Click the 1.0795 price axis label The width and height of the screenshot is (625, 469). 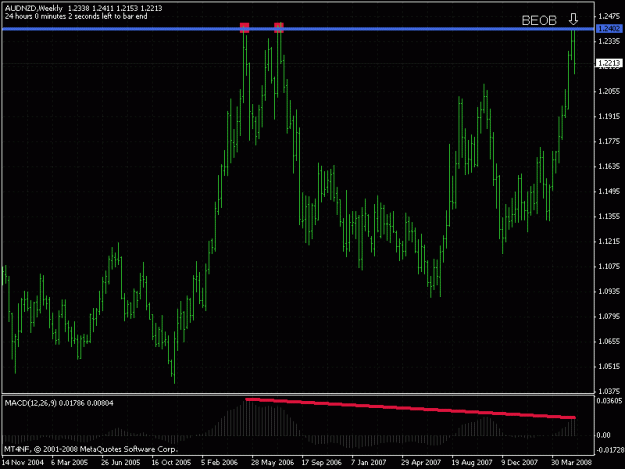coord(609,316)
